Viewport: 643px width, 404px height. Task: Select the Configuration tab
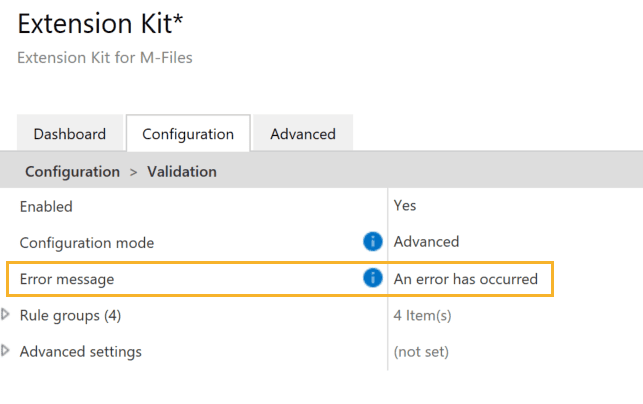coord(188,134)
